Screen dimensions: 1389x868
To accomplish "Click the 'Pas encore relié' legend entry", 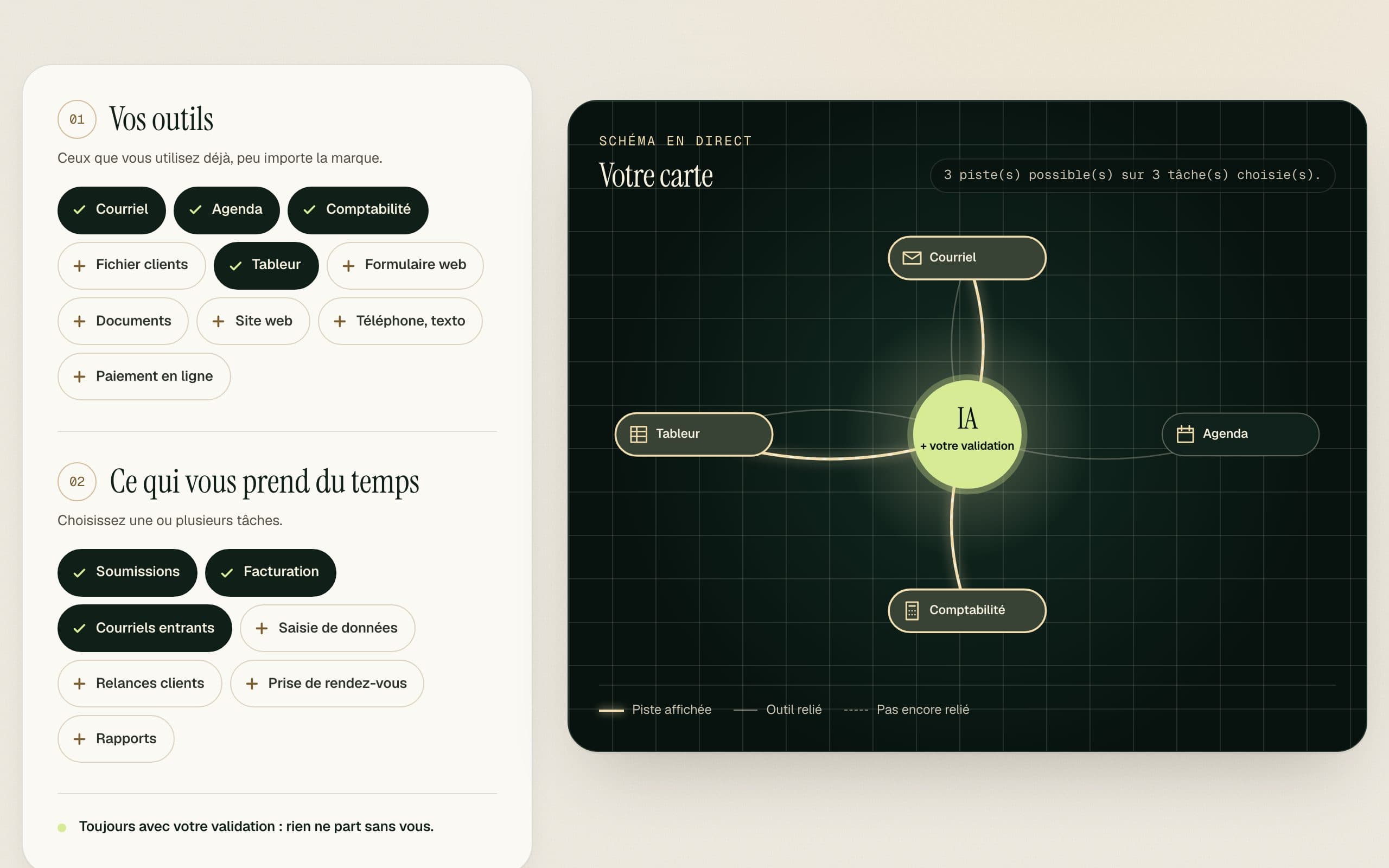I will (x=906, y=710).
